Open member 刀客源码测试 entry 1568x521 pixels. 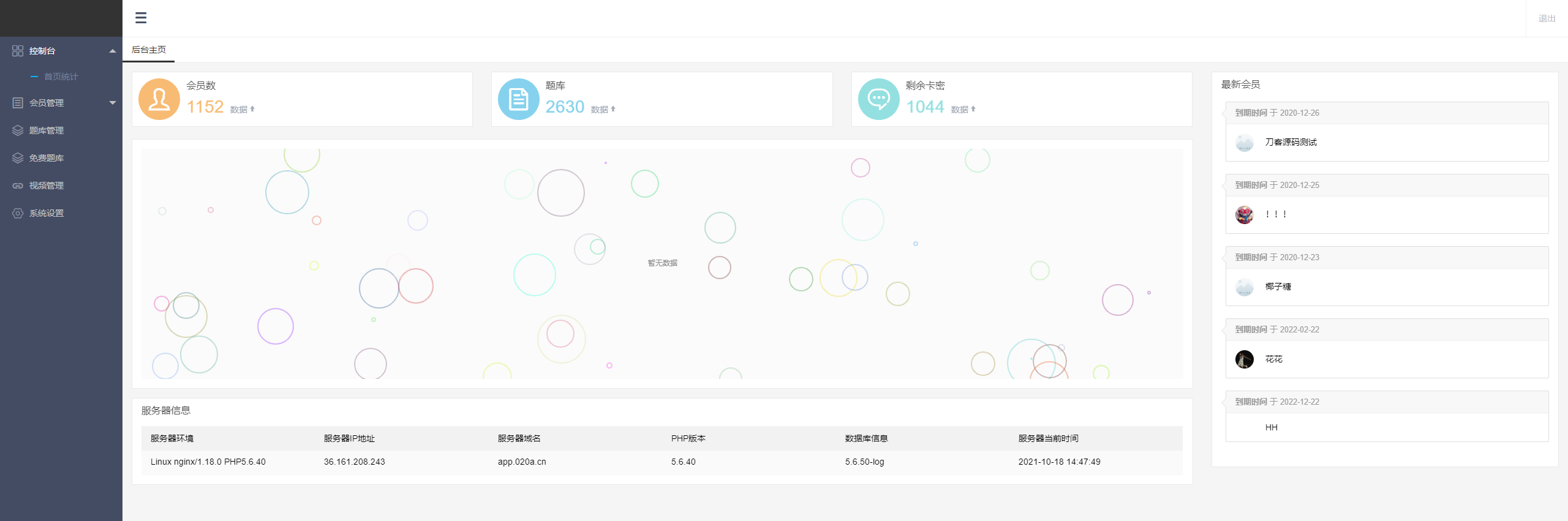pos(1291,142)
